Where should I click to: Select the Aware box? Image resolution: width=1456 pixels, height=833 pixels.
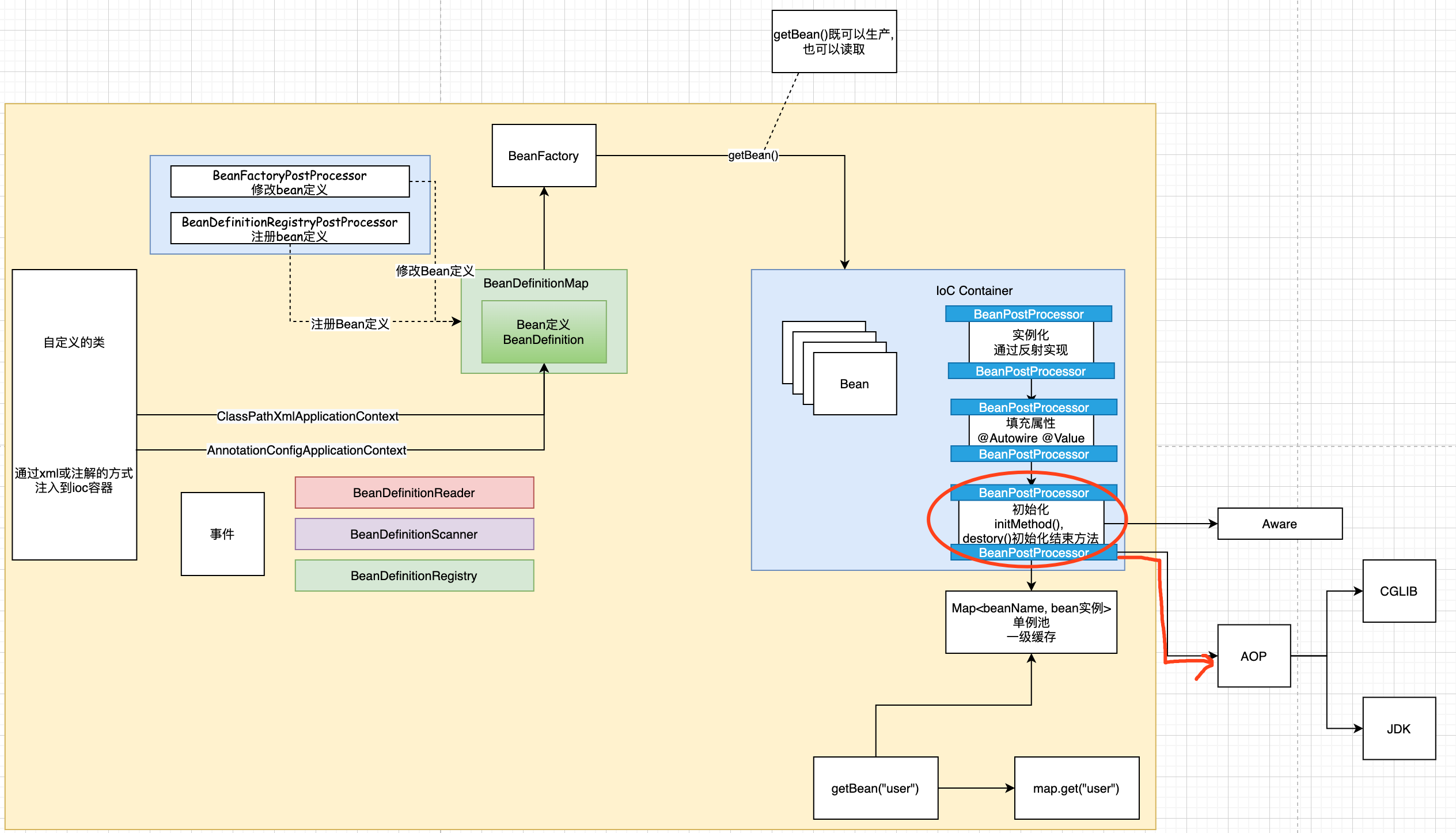(x=1280, y=524)
